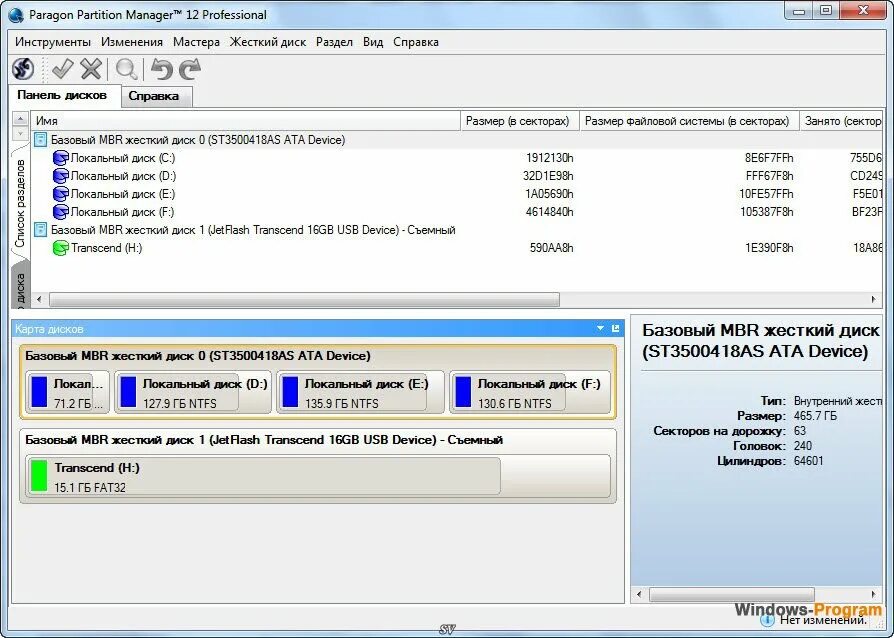Click the blue color bar of F: block
Image resolution: width=894 pixels, height=638 pixels.
point(463,392)
